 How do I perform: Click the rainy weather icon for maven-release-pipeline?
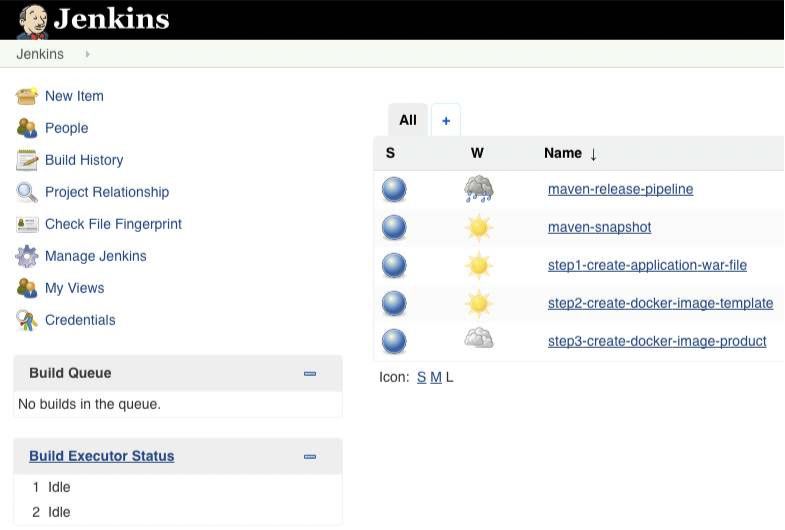[479, 189]
